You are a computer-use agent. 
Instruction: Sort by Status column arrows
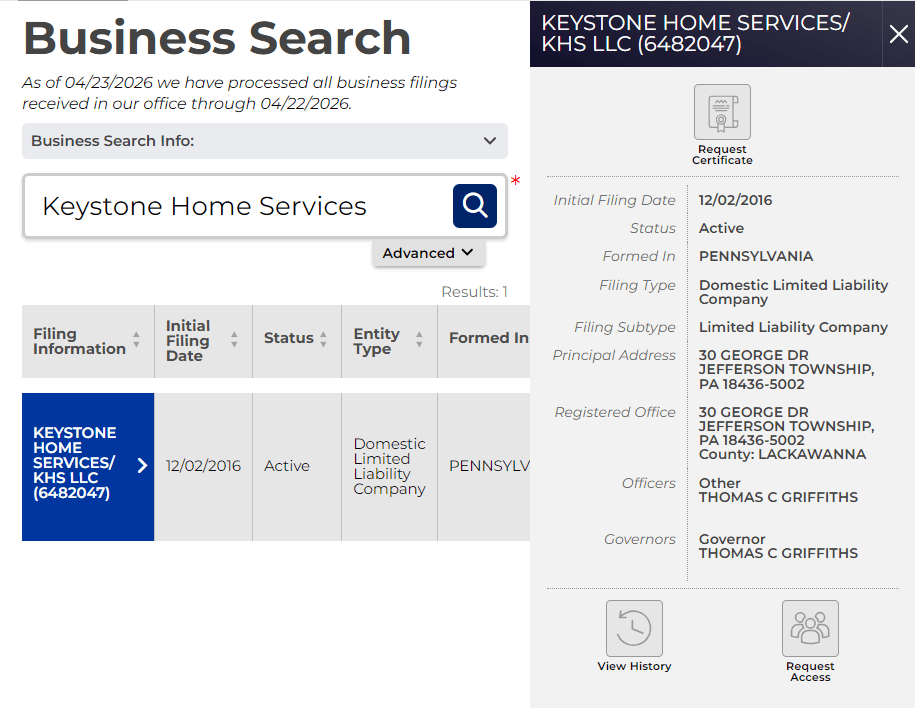(323, 340)
